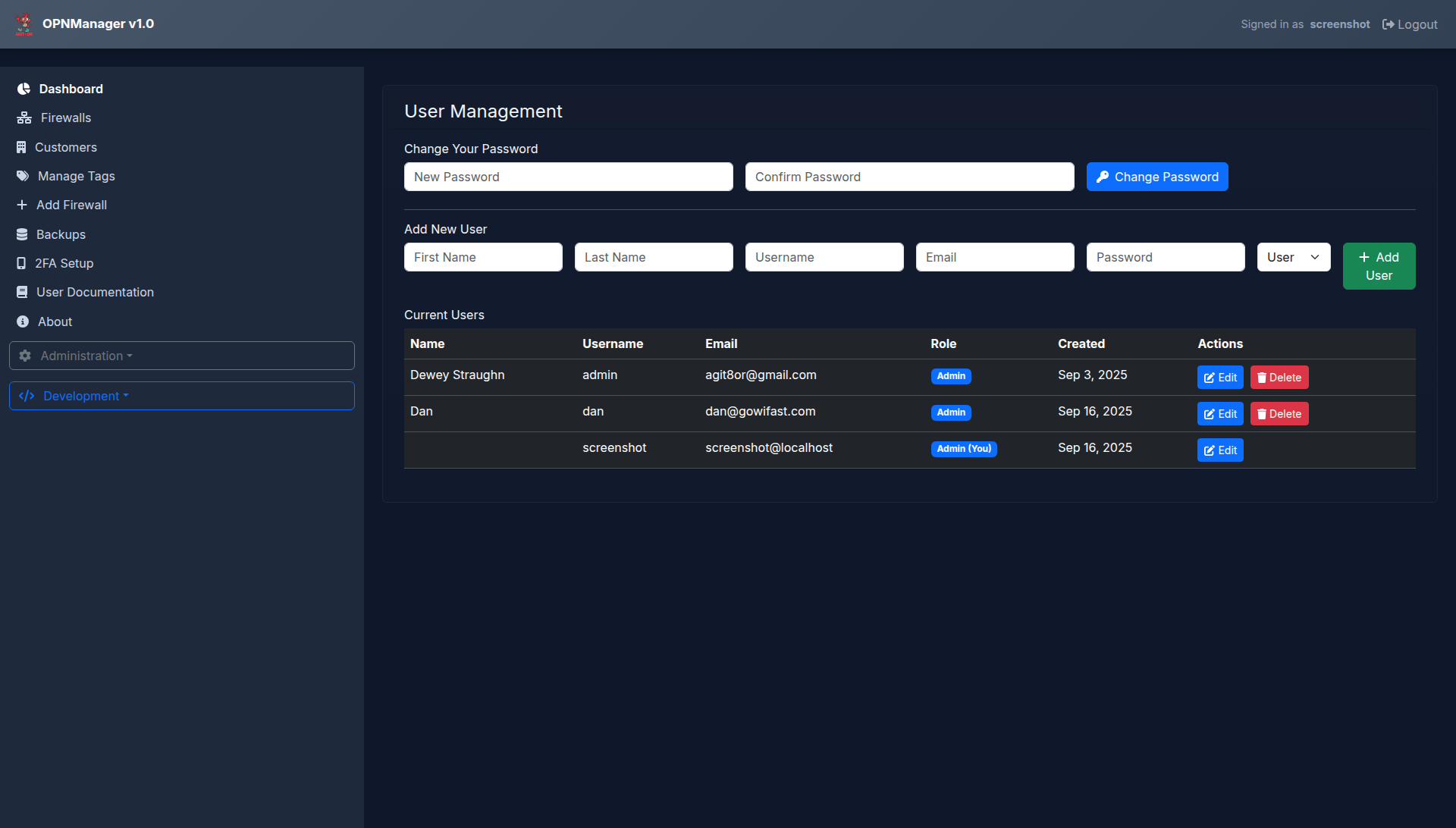
Task: Click email agit8or@gmail.com
Action: (761, 375)
